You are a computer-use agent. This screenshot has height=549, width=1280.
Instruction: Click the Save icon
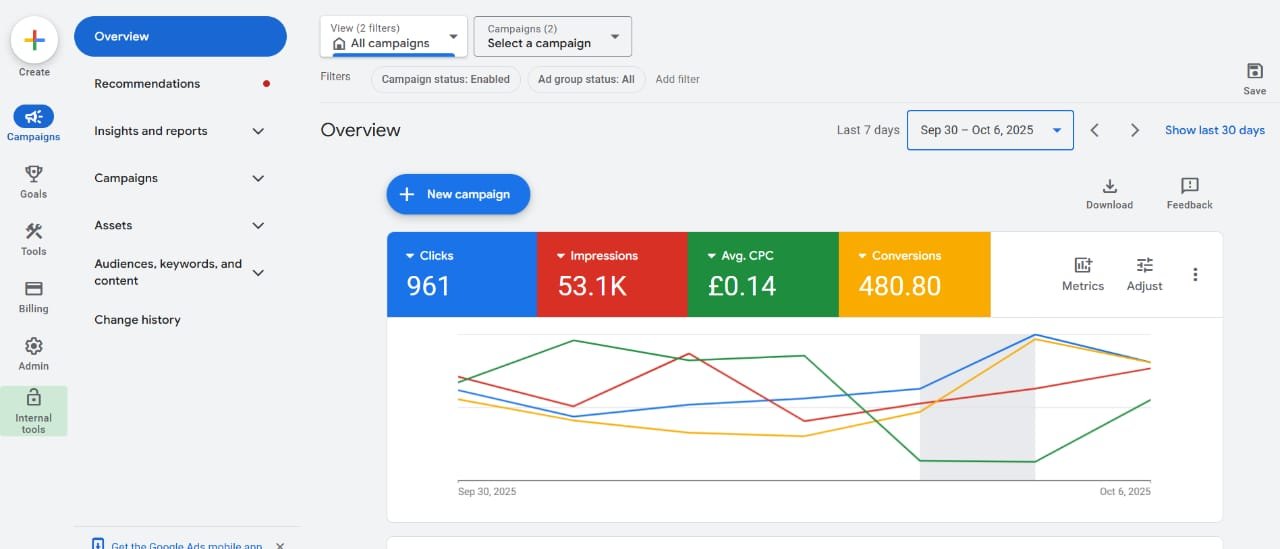(1254, 71)
